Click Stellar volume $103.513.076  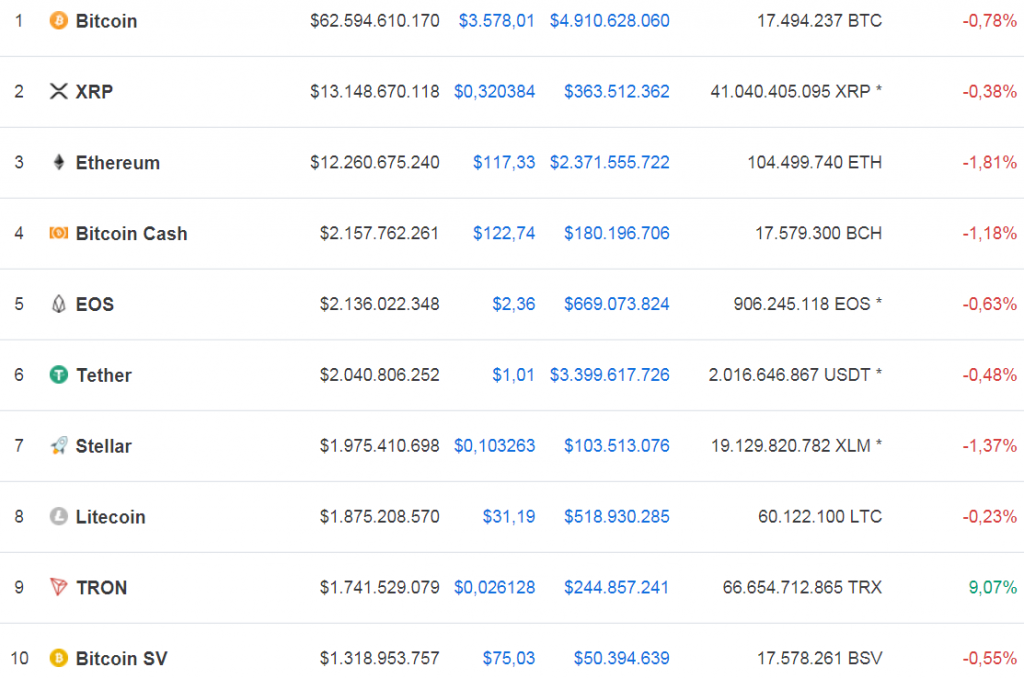pos(617,446)
